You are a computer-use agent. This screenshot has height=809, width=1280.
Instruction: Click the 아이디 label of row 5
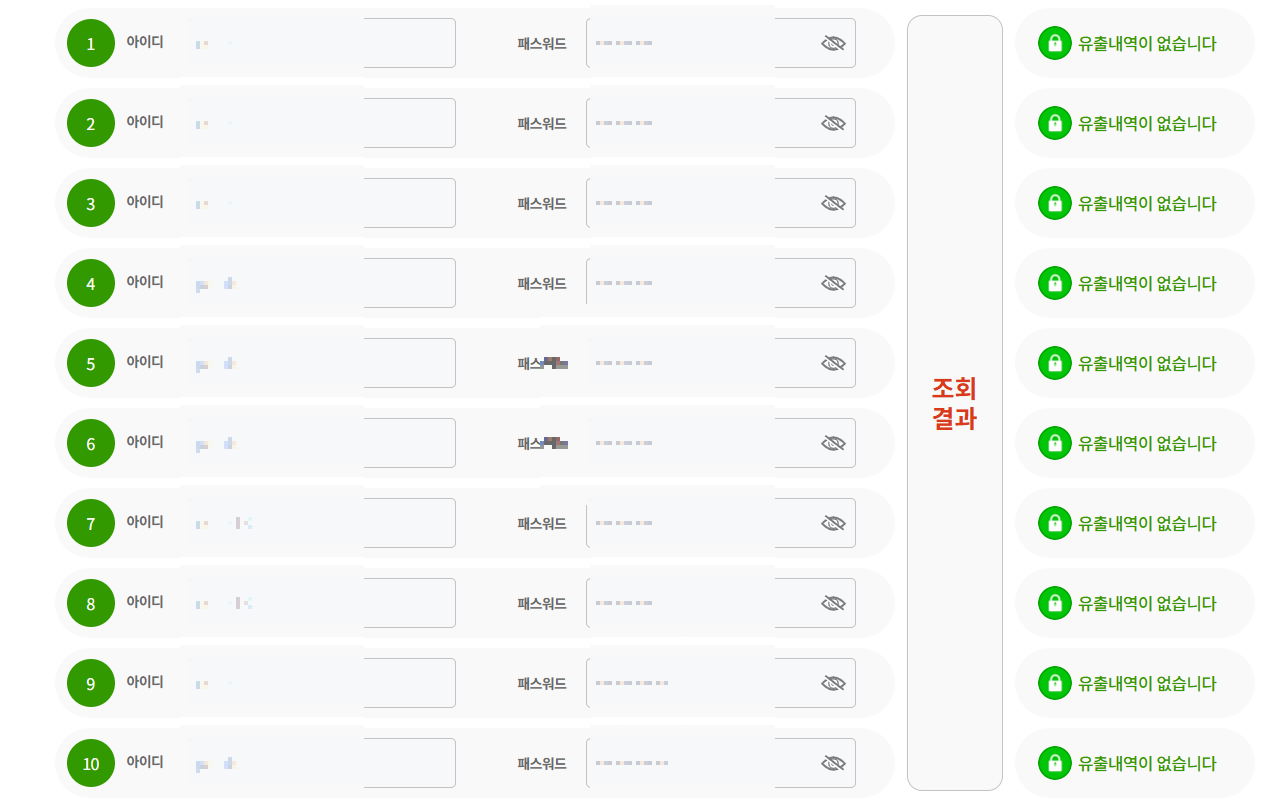click(146, 362)
